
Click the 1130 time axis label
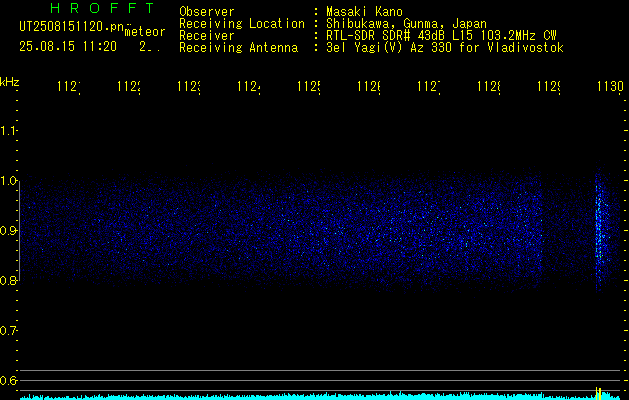610,86
